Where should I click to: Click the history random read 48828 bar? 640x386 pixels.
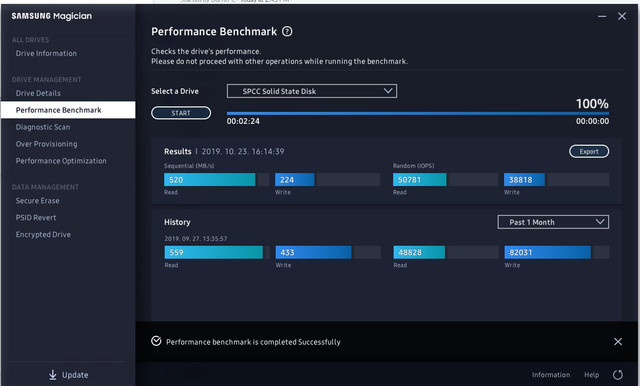[x=446, y=252]
